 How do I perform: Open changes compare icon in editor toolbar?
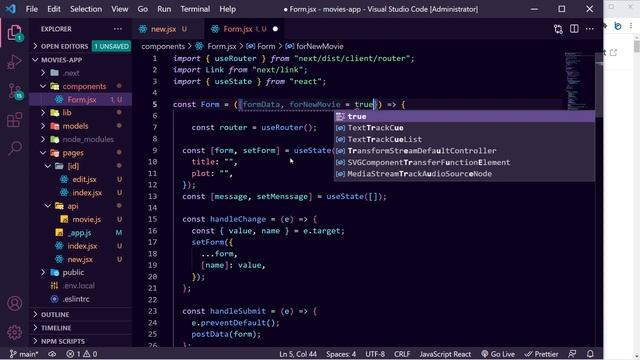(558, 29)
